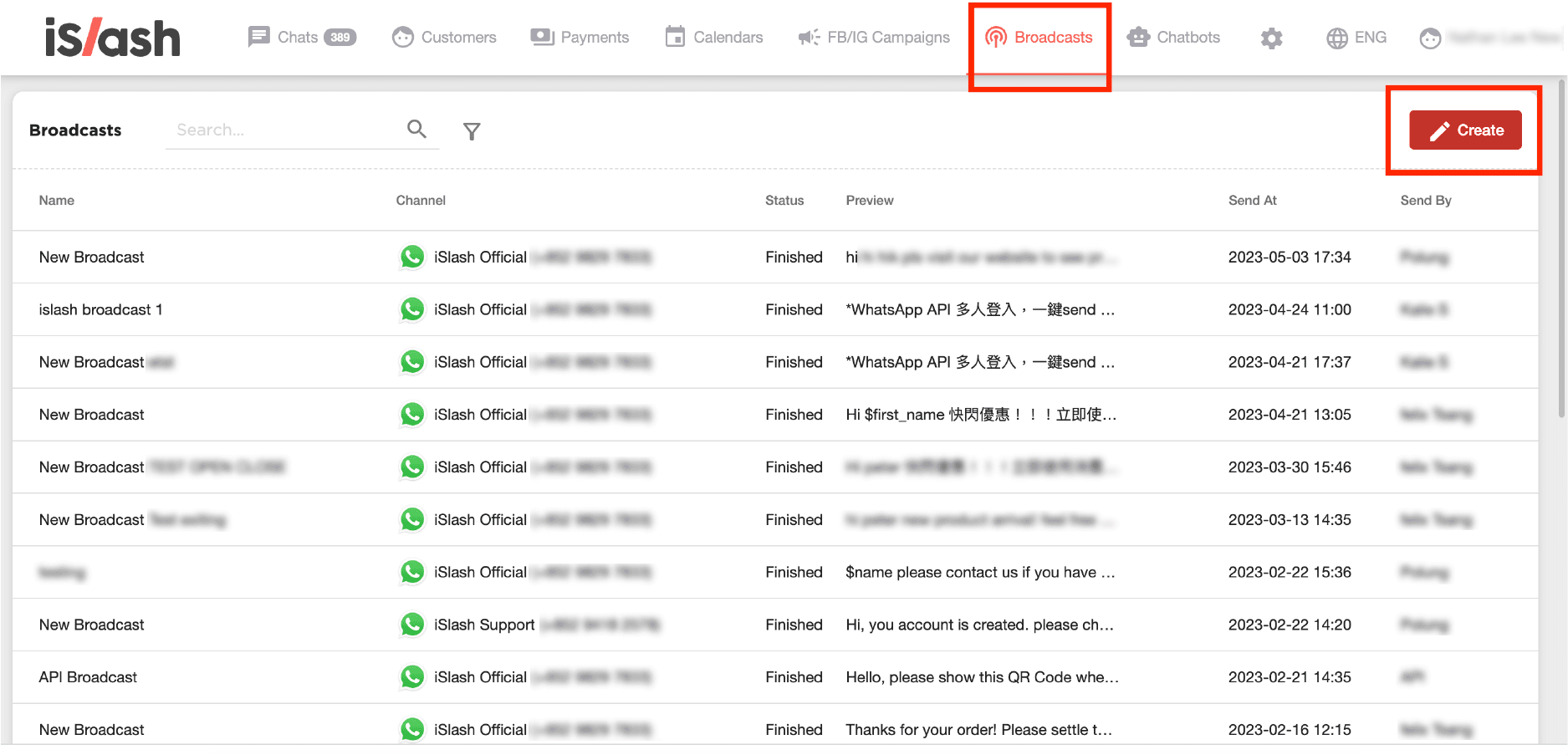The image size is (1568, 755).
Task: Click the Hello, please show this QR Code preview
Action: pos(982,677)
